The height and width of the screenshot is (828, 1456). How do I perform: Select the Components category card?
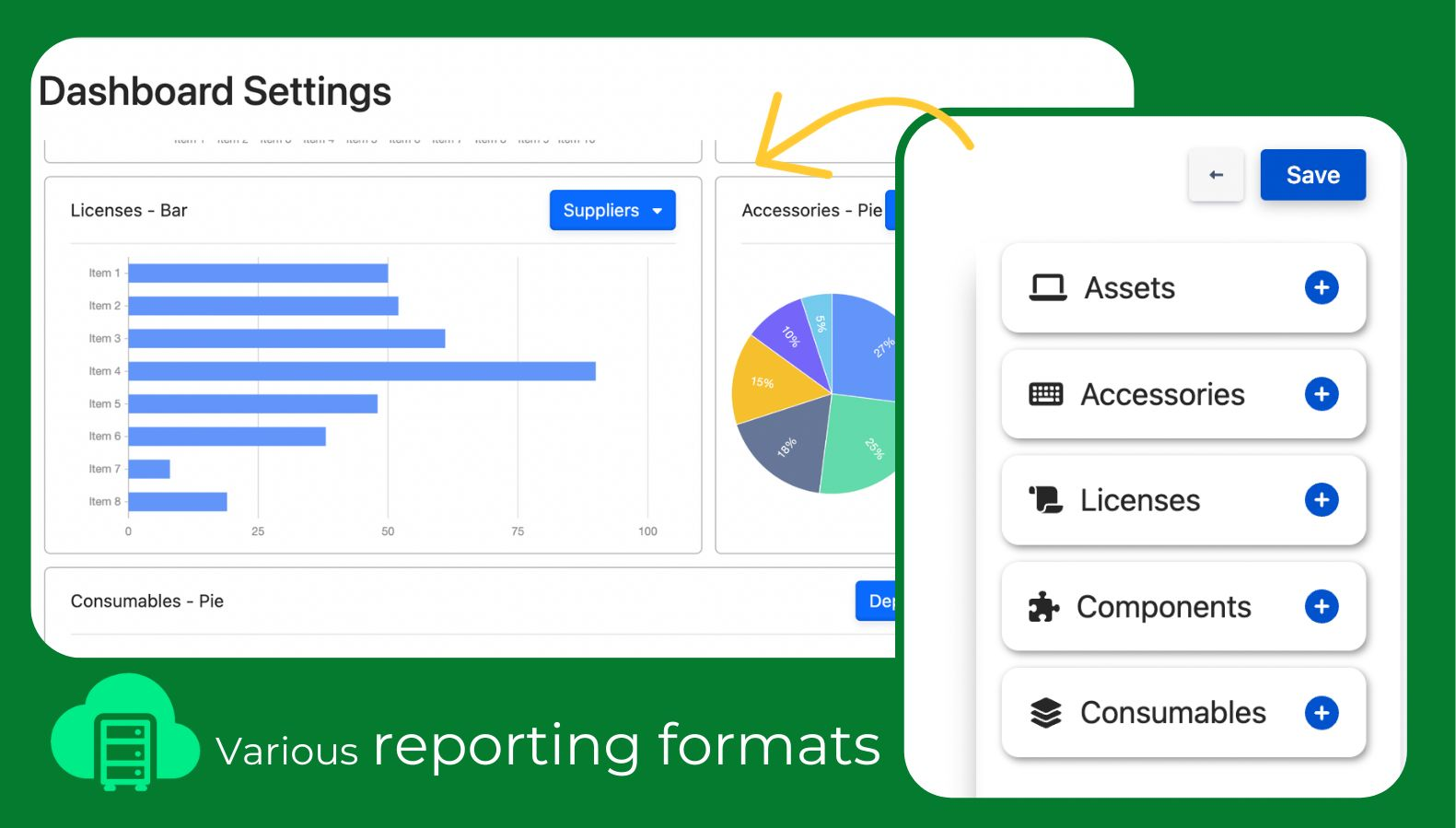tap(1182, 606)
